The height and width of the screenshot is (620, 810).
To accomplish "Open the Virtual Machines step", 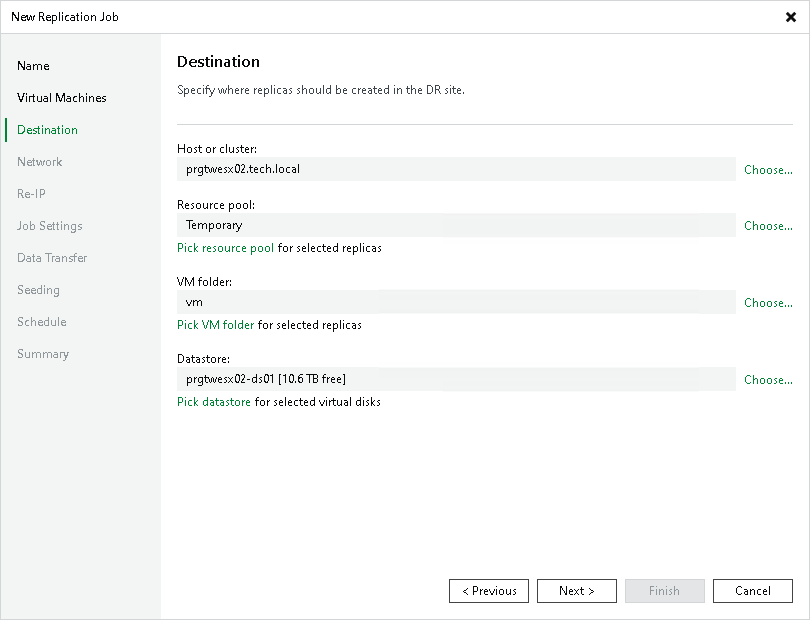I will 61,97.
